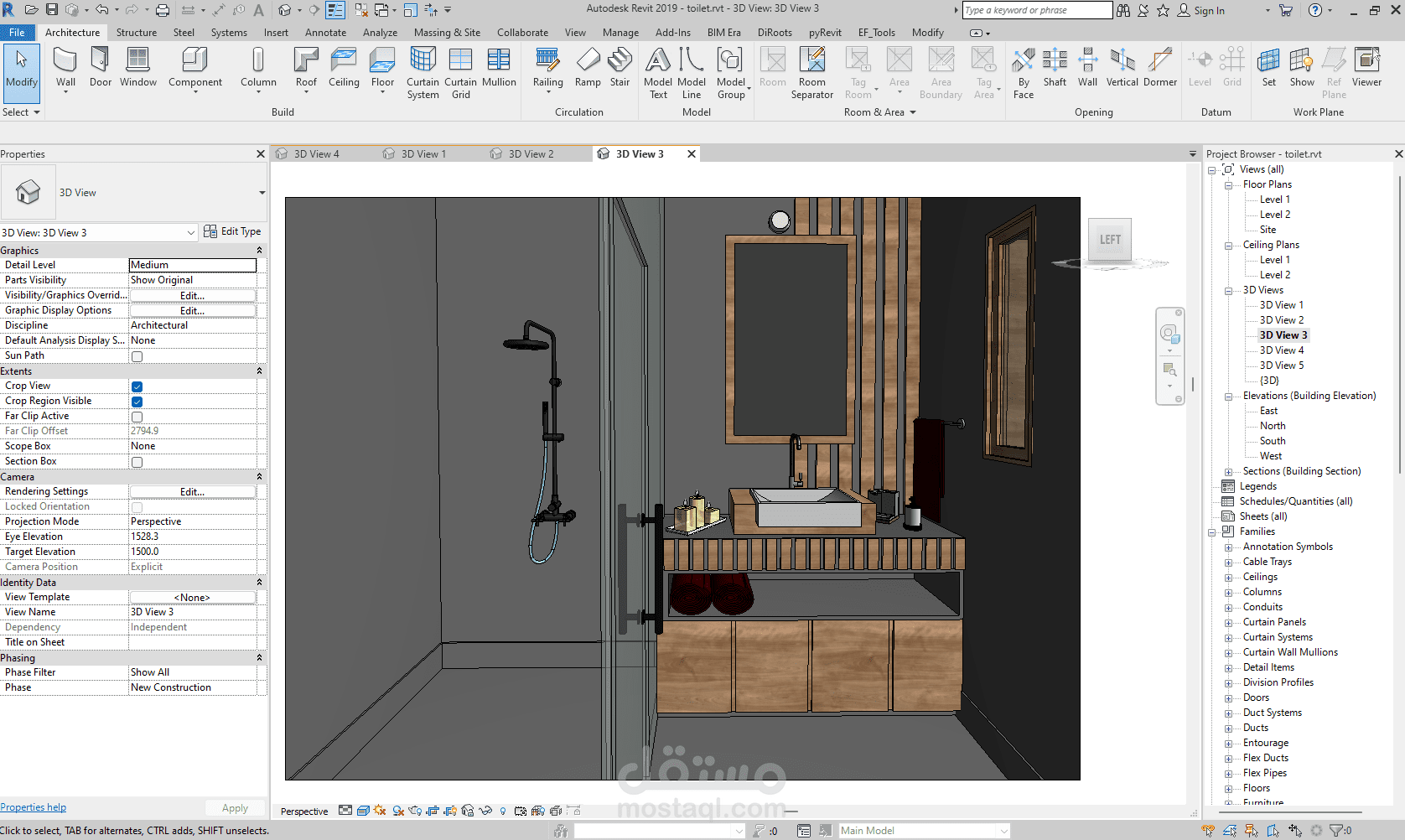Enable the Far Clip Active checkbox
Screen dimensions: 1405x840
tap(137, 417)
